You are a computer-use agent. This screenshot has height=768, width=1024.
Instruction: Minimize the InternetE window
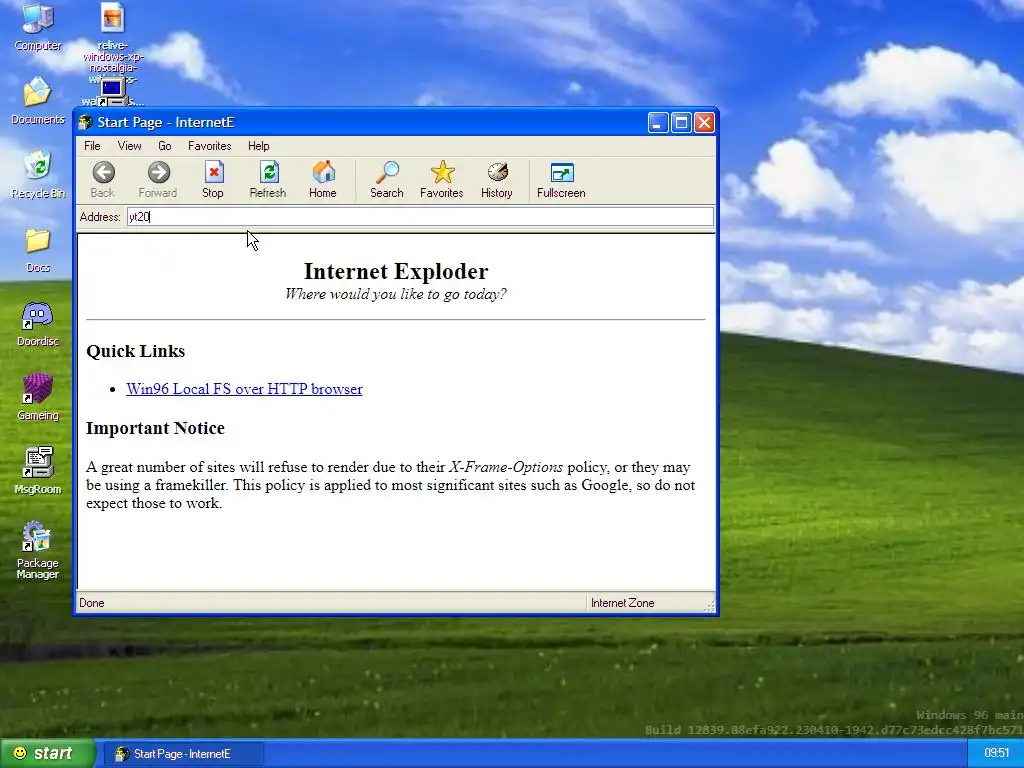coord(658,123)
